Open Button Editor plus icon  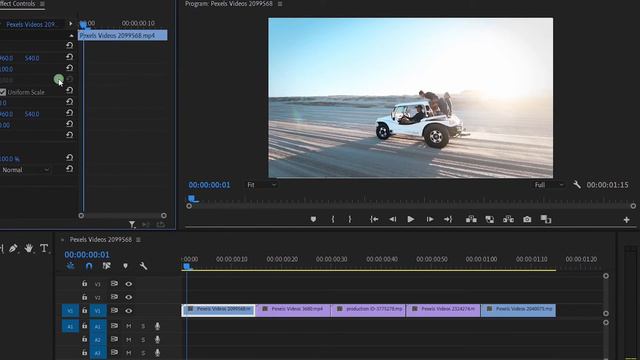tap(627, 220)
